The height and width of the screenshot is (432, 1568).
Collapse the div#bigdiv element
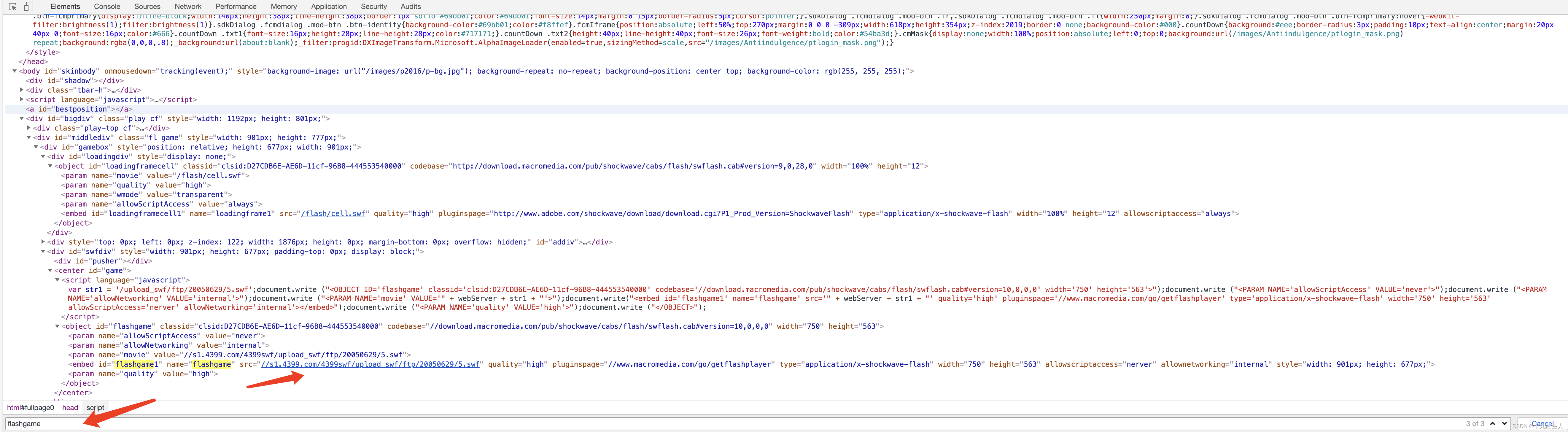[x=22, y=119]
